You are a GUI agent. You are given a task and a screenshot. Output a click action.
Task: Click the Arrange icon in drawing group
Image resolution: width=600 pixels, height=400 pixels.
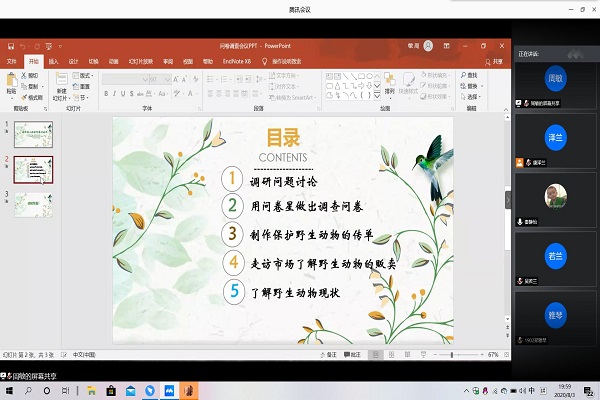pyautogui.click(x=389, y=84)
